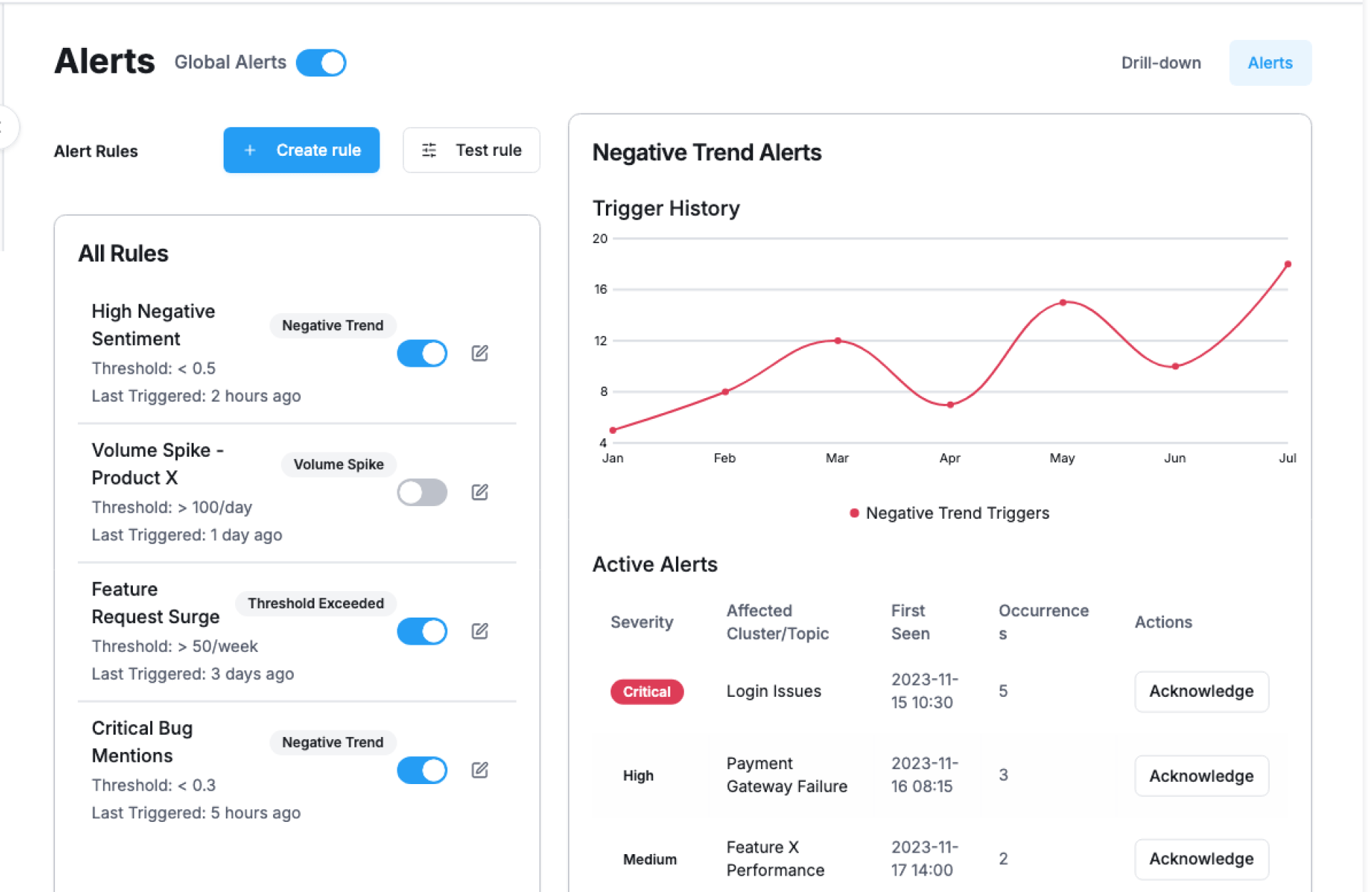The image size is (1372, 892).
Task: Click the plus icon in Create rule
Action: pos(249,150)
